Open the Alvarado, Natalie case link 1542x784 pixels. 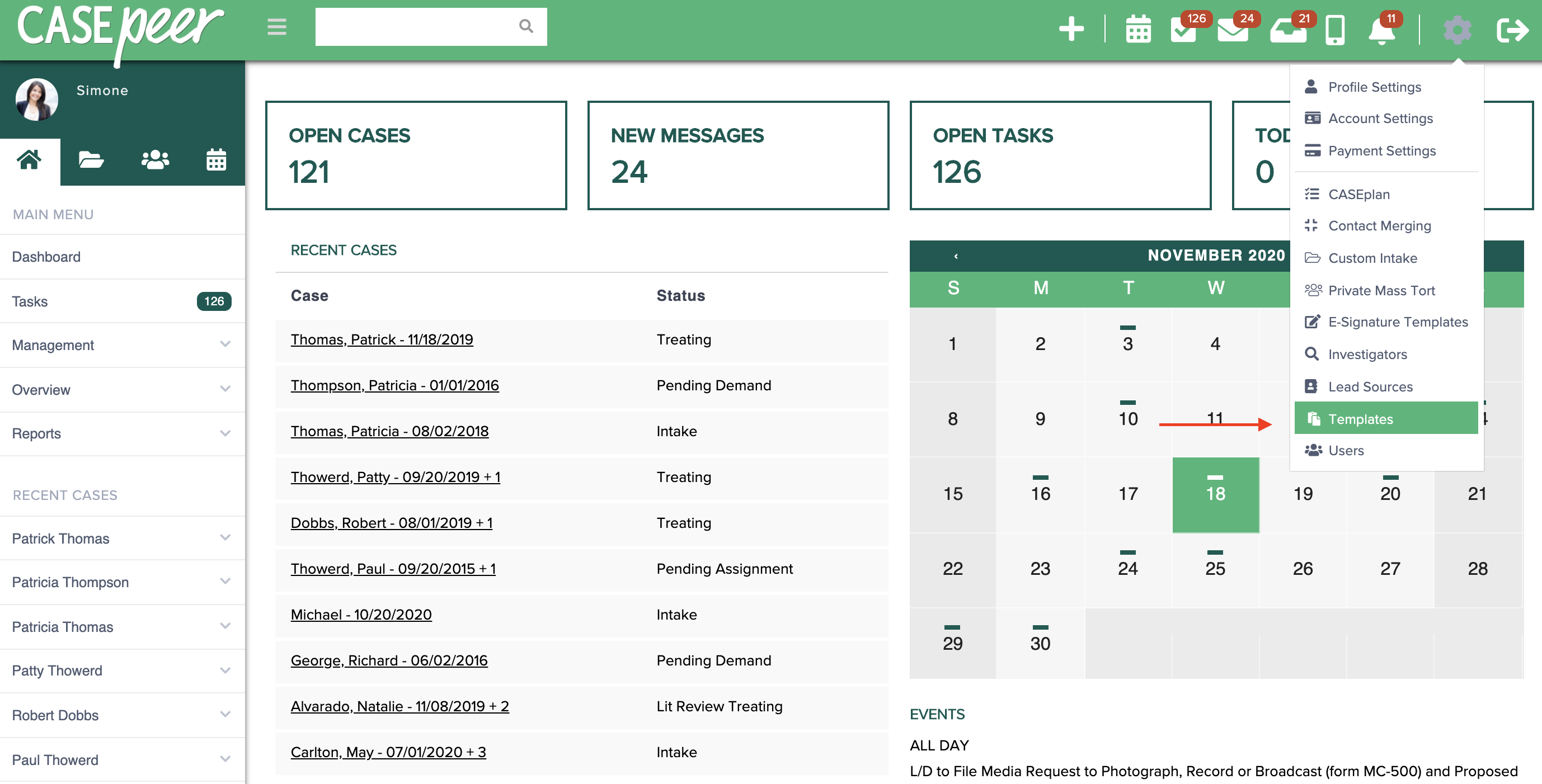pos(399,706)
